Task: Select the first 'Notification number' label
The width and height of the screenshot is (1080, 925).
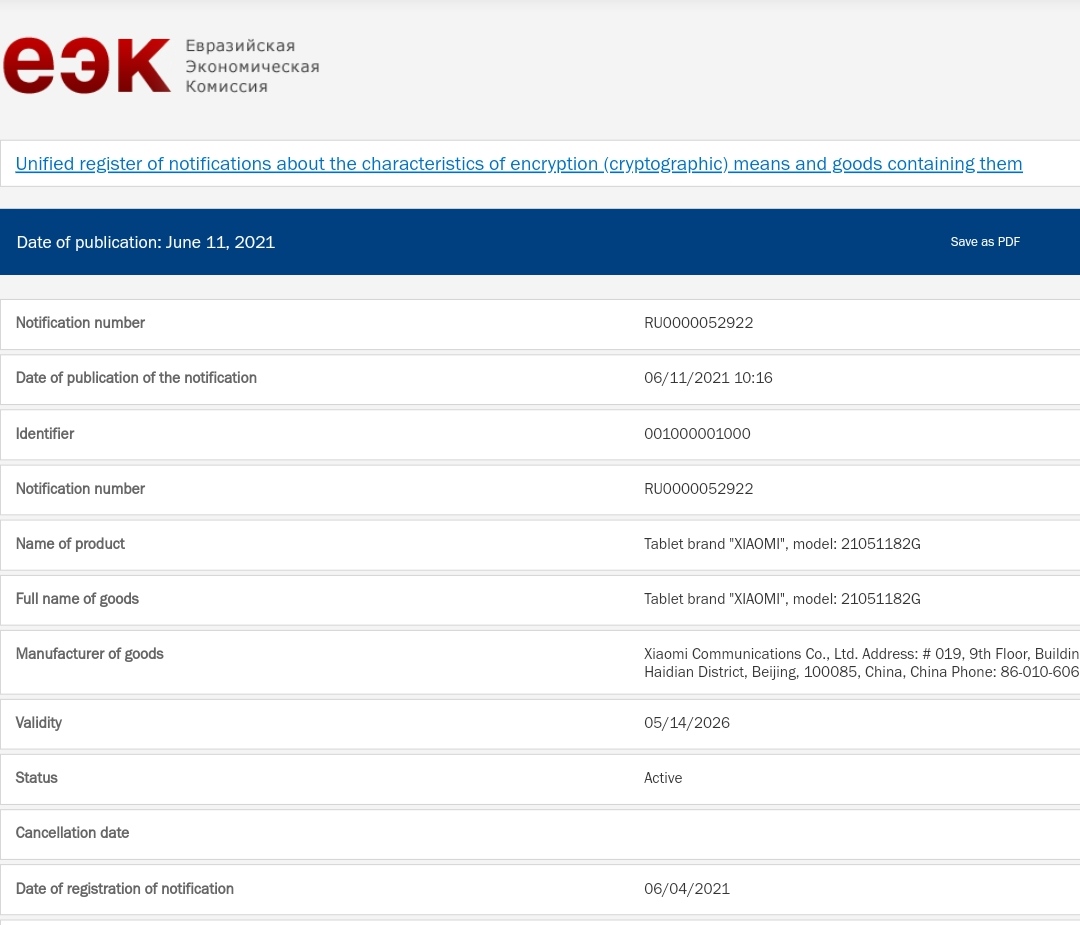Action: (x=80, y=323)
